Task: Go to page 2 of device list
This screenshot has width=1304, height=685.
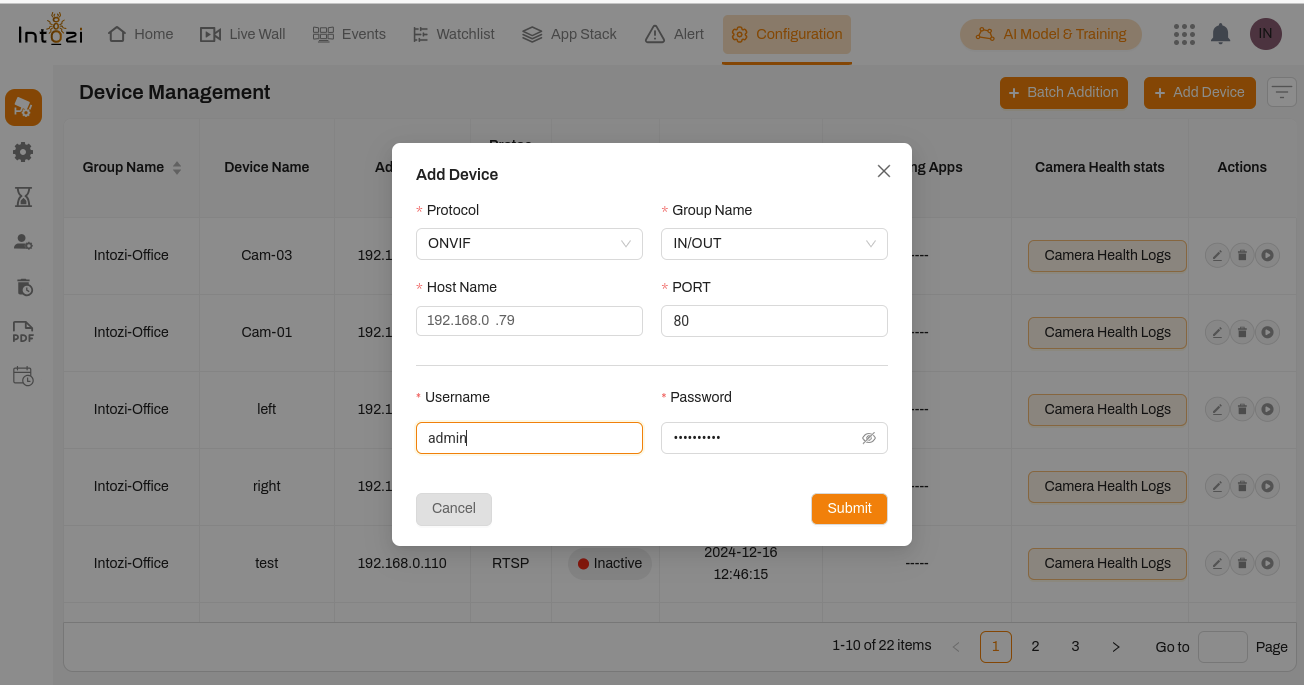Action: [x=1035, y=647]
